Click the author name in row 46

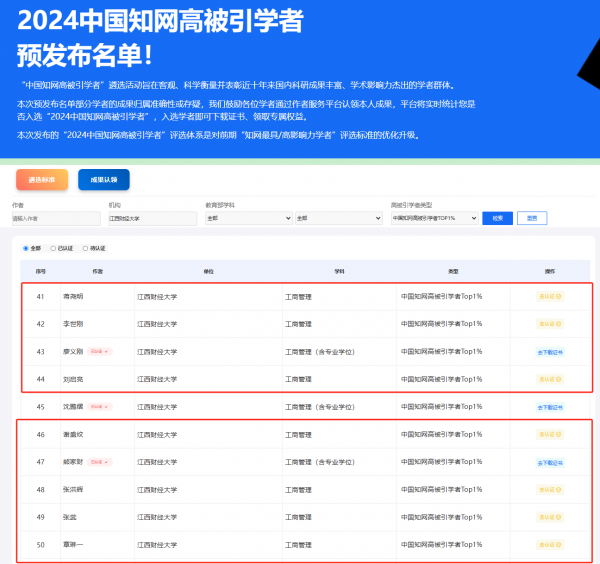pyautogui.click(x=73, y=434)
